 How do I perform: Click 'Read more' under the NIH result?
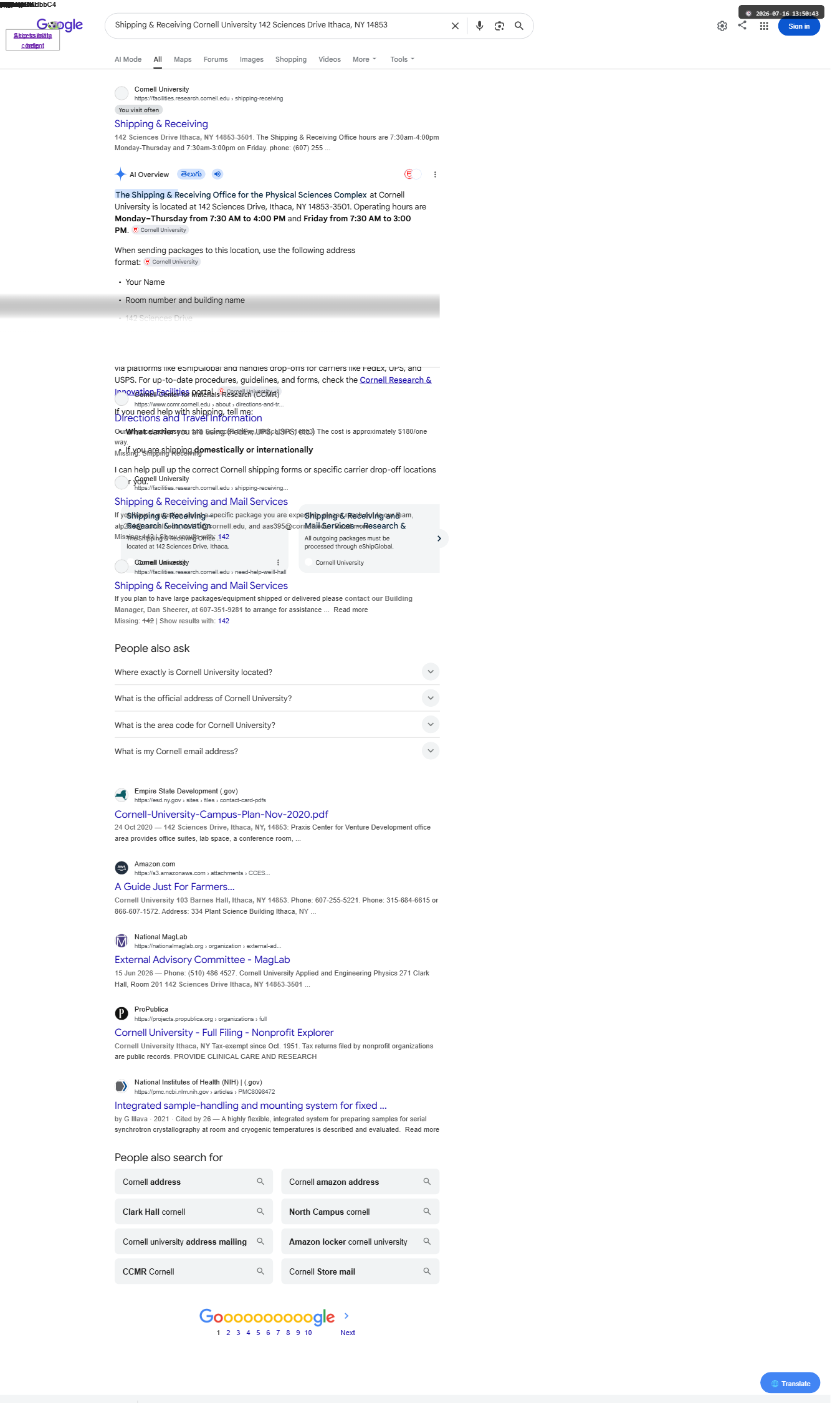422,1129
